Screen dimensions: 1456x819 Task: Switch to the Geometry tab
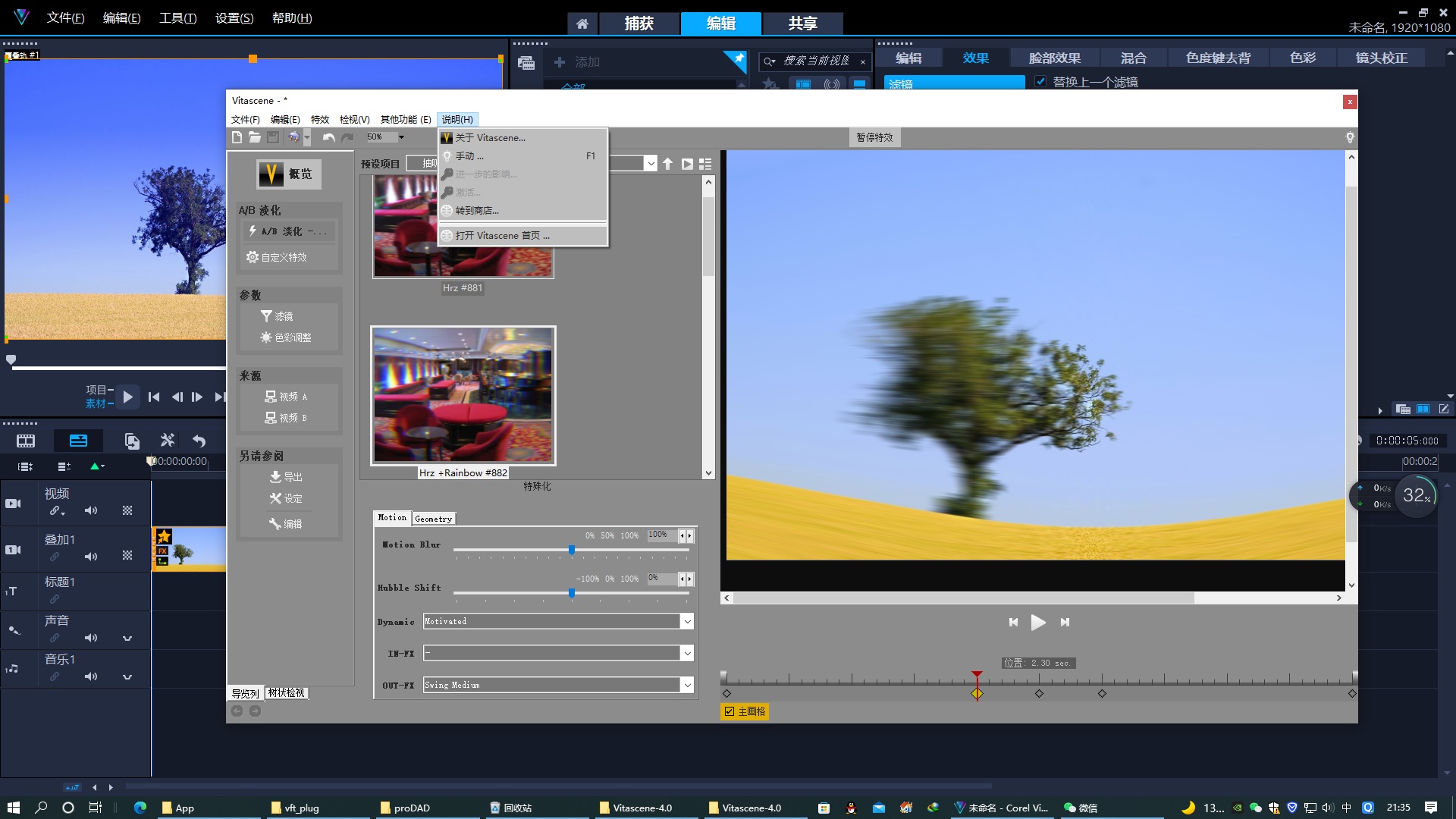pyautogui.click(x=433, y=519)
